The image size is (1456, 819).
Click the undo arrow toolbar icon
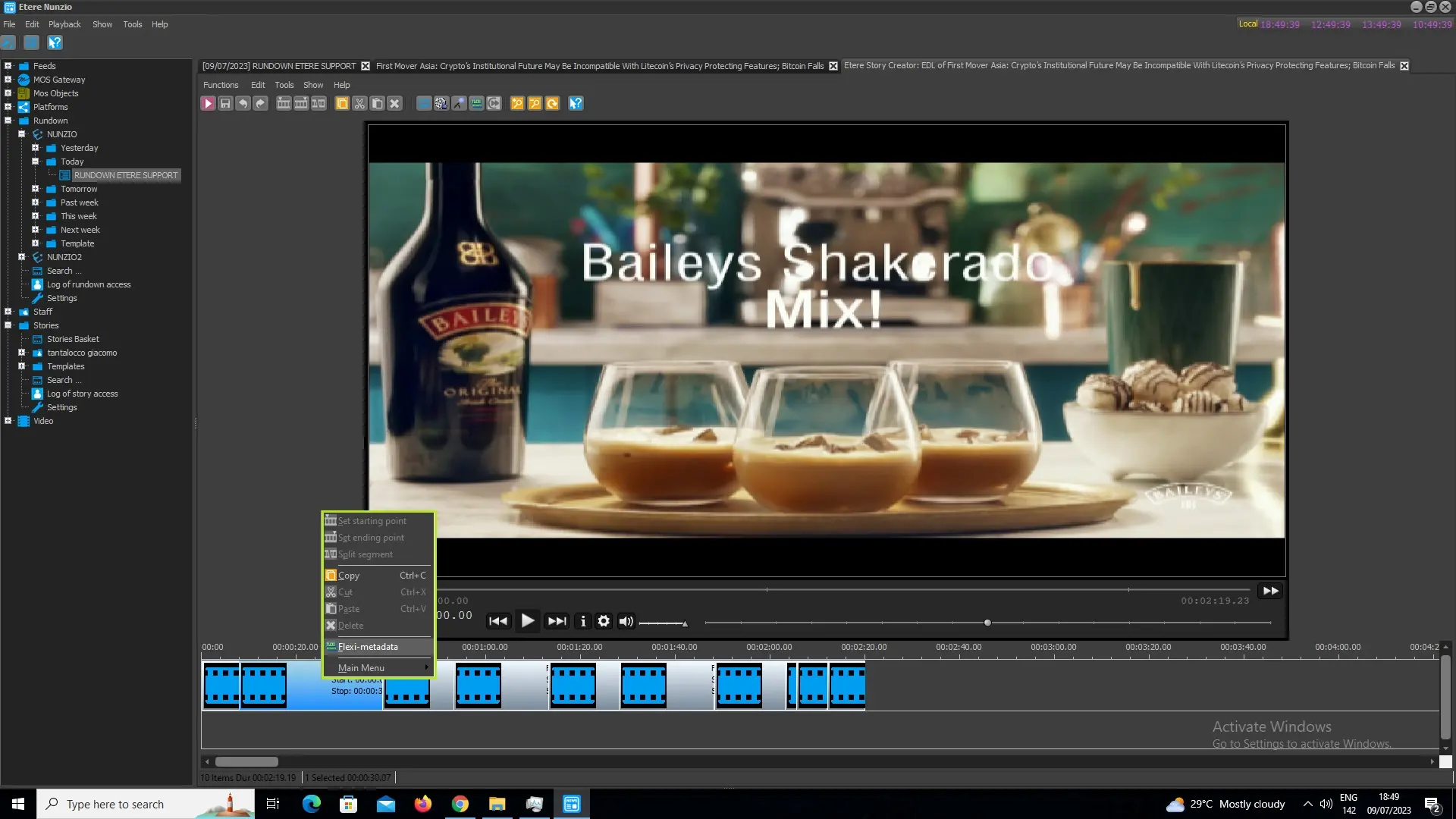click(x=243, y=104)
